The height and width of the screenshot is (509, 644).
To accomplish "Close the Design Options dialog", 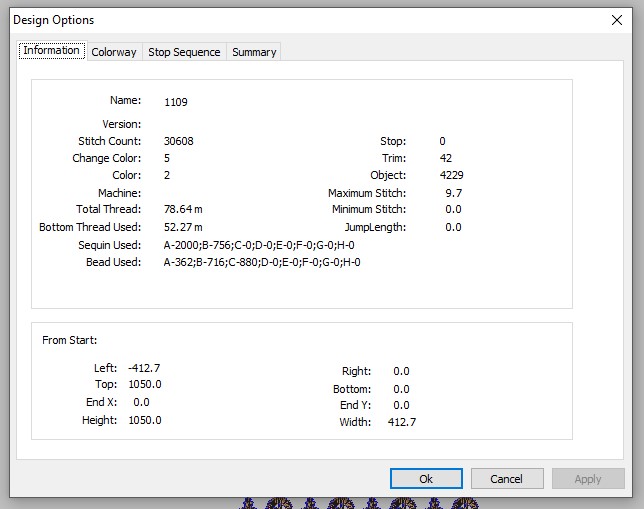I will click(616, 20).
